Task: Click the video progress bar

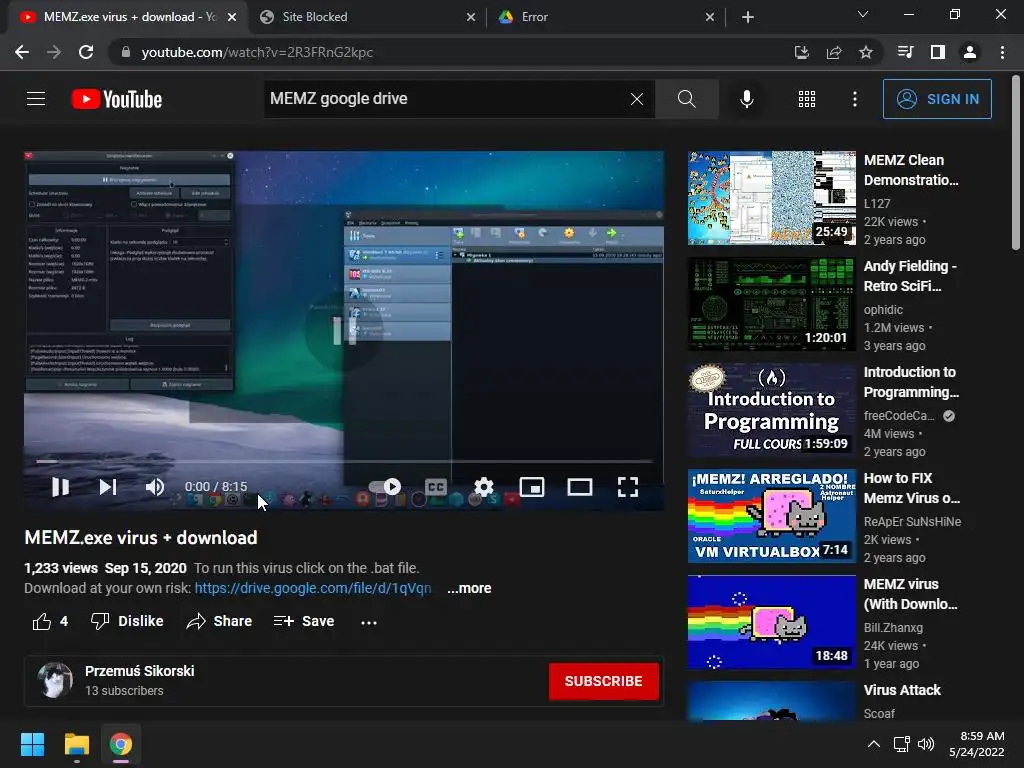Action: (x=344, y=461)
